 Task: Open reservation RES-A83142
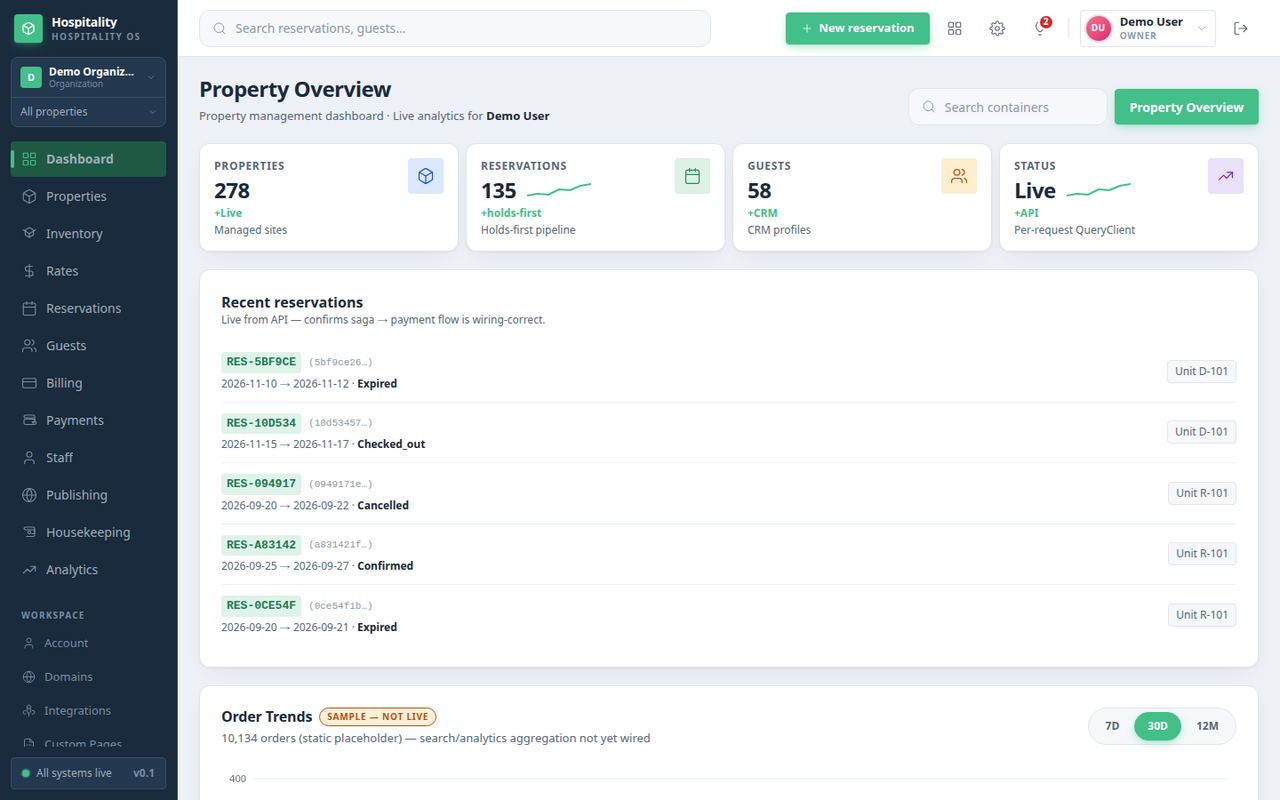click(x=261, y=545)
